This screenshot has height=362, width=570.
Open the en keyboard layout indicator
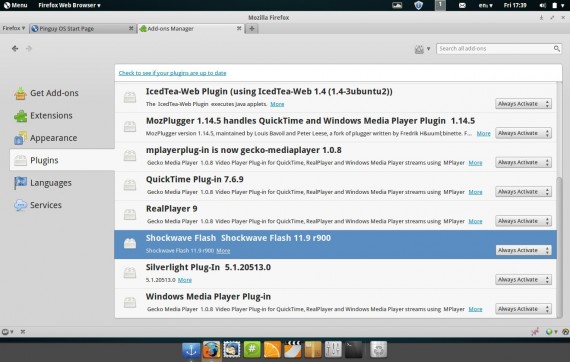click(485, 5)
